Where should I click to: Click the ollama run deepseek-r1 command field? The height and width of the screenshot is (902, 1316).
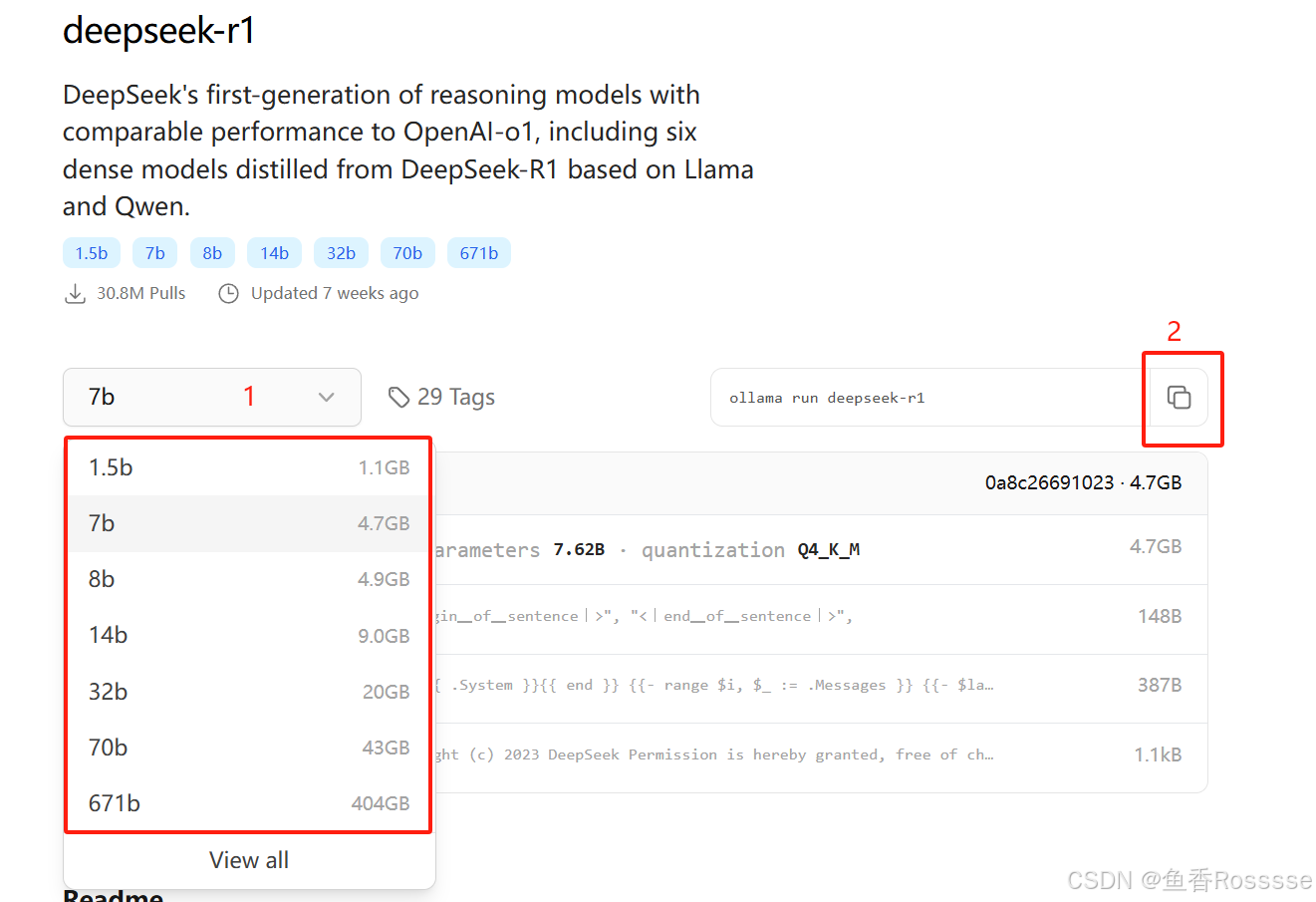coord(929,397)
